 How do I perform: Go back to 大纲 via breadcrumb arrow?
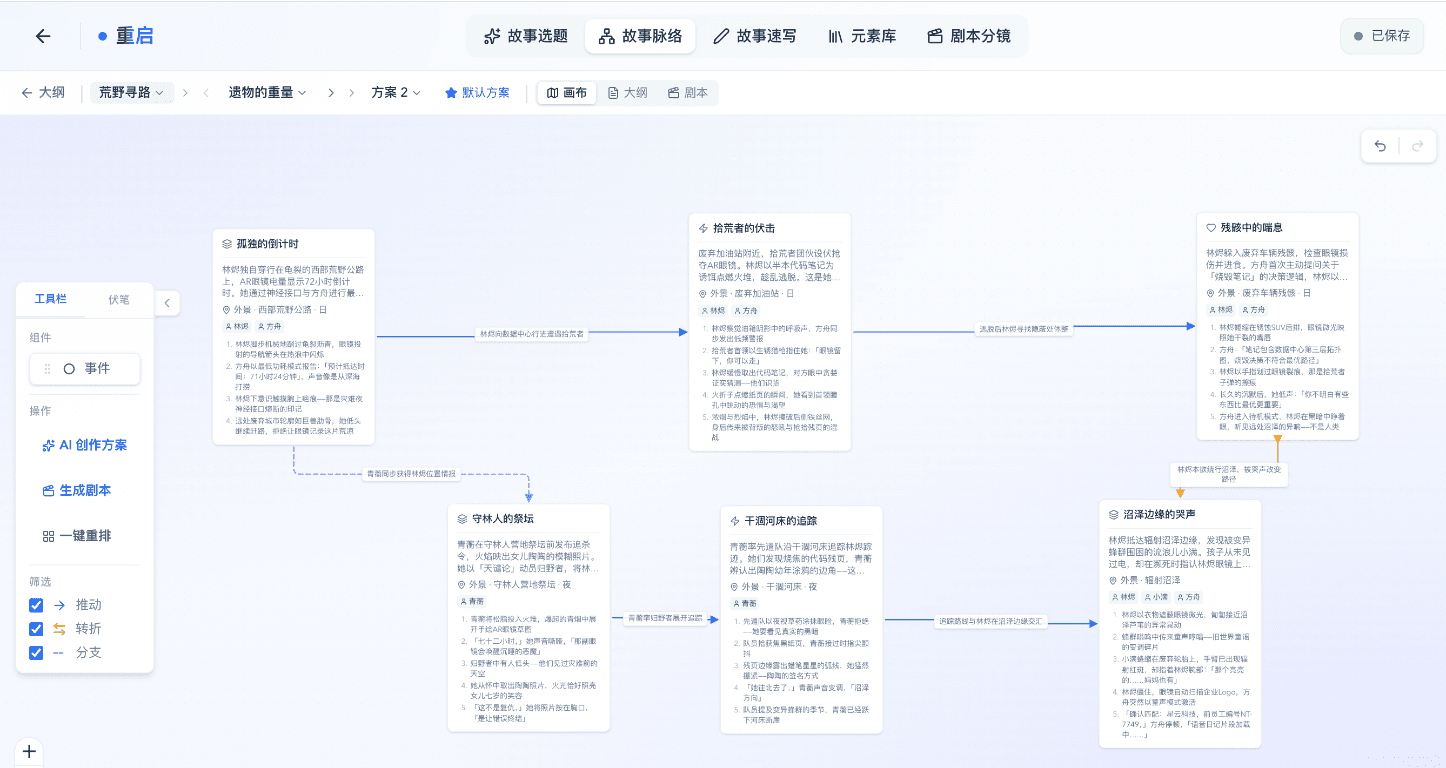43,93
